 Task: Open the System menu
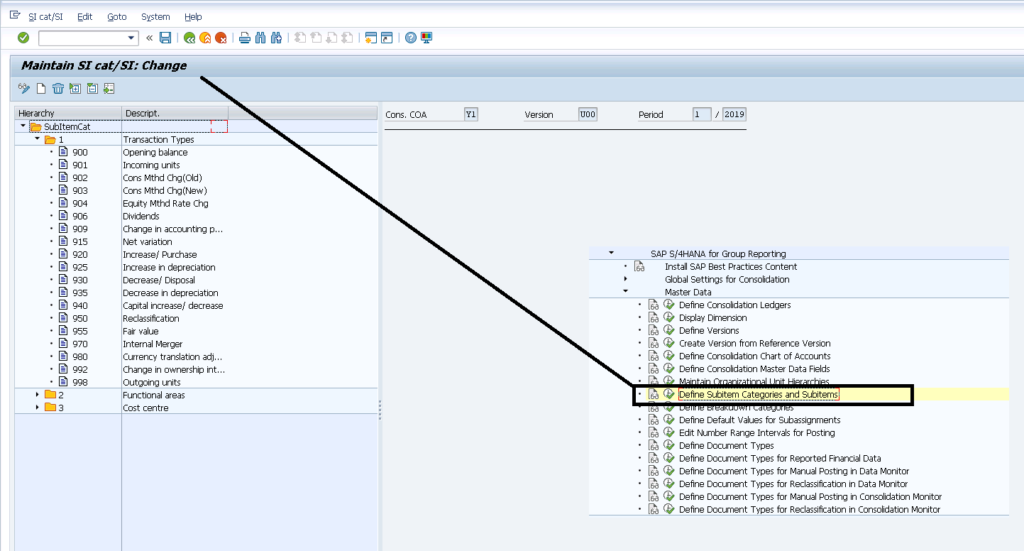(155, 17)
